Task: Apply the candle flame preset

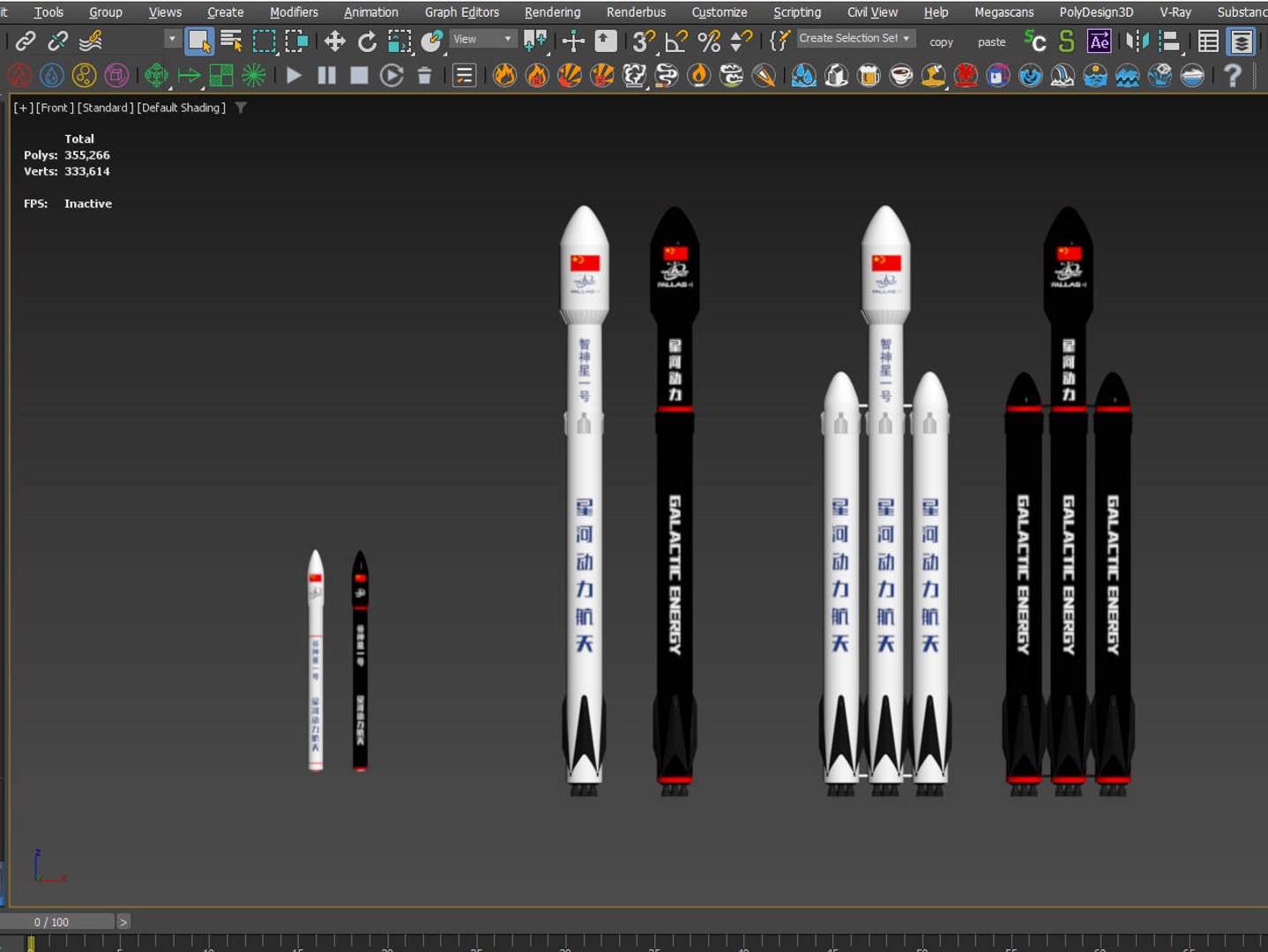Action: [x=699, y=76]
